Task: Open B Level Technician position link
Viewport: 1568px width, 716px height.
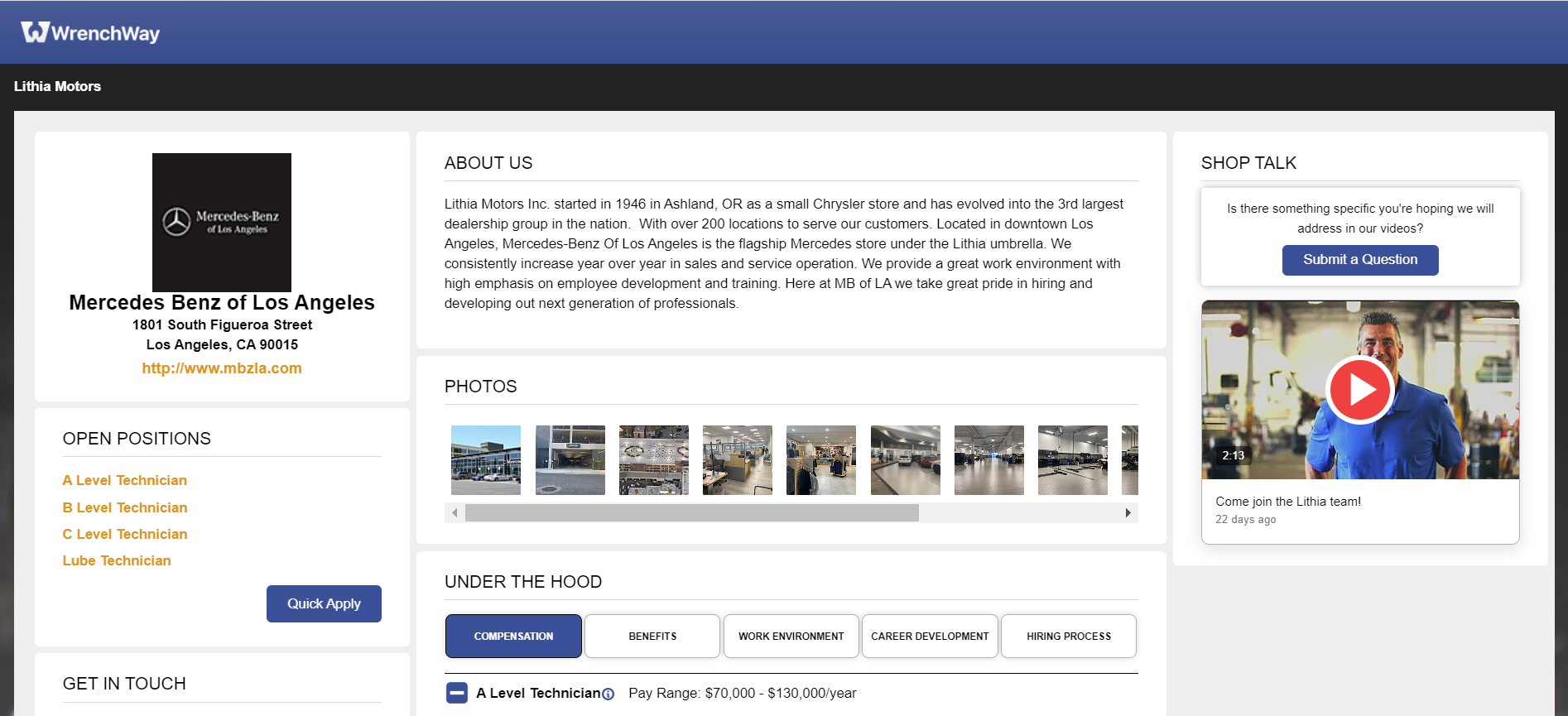Action: pyautogui.click(x=125, y=507)
